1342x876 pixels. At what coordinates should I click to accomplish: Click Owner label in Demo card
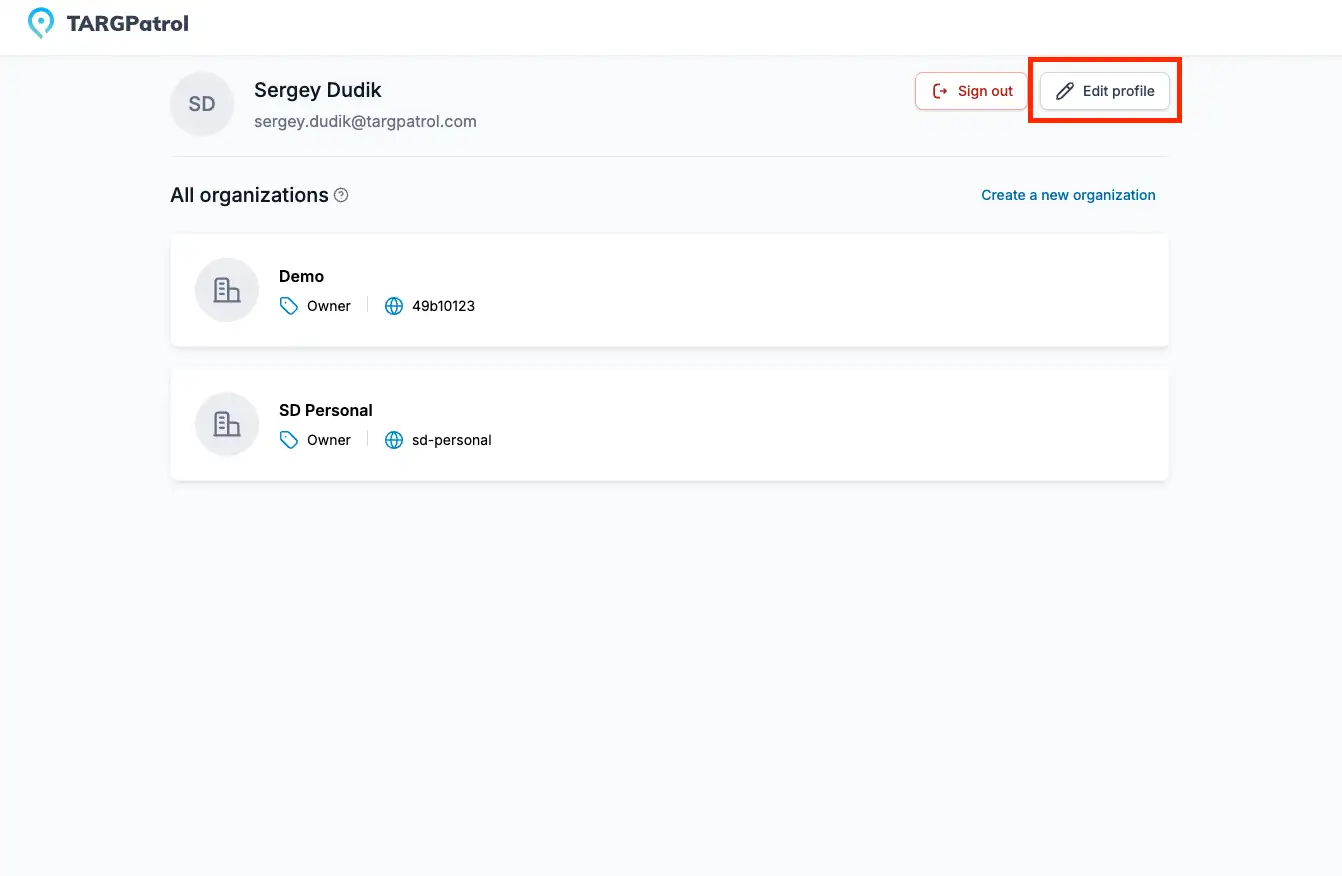329,306
